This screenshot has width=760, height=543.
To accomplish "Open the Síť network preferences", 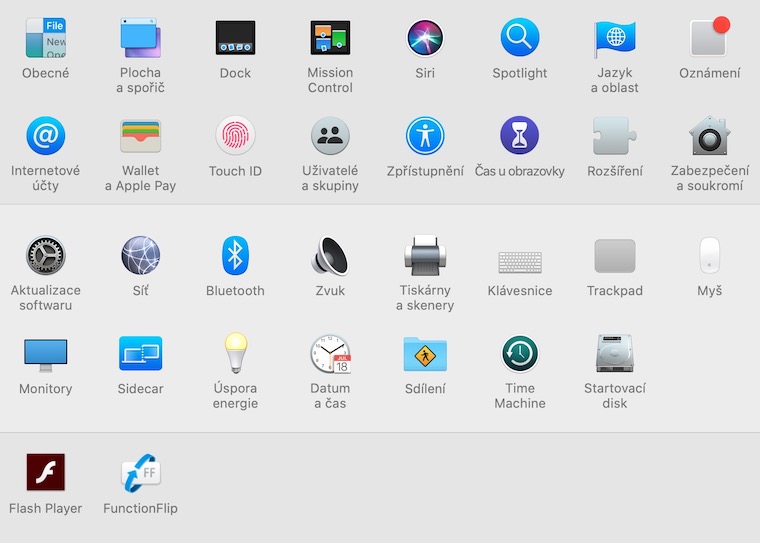I will (141, 256).
